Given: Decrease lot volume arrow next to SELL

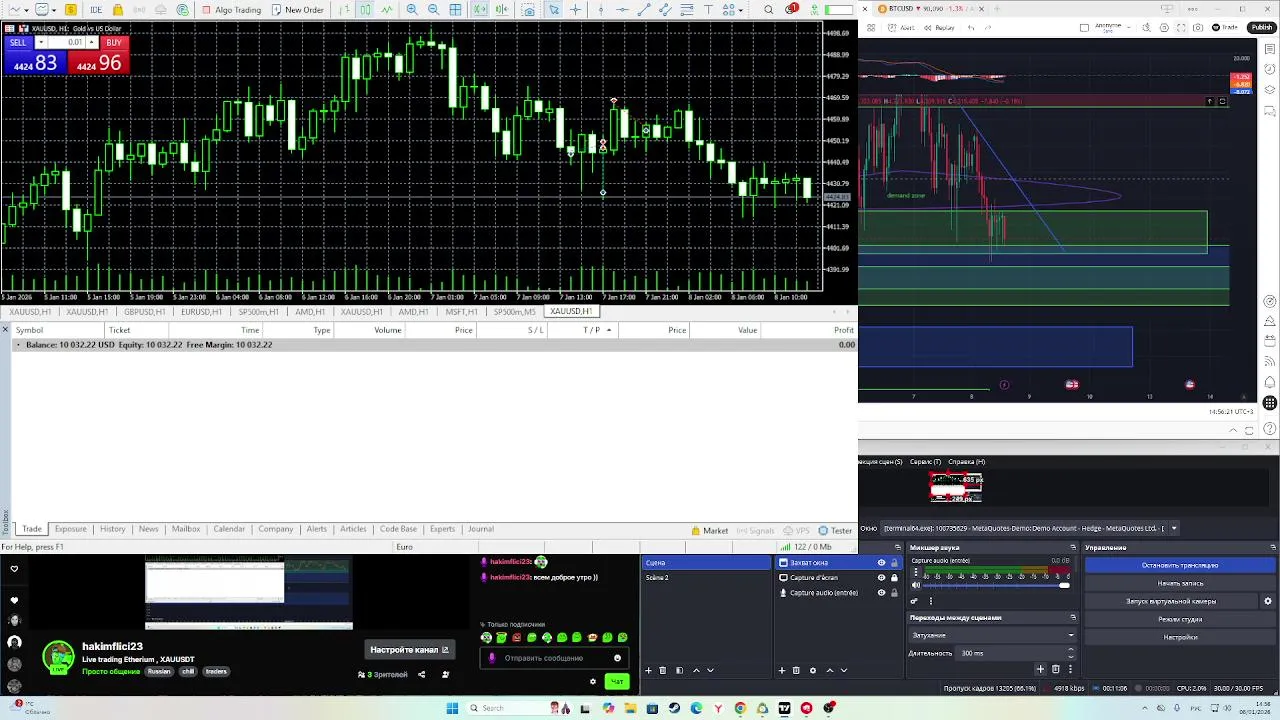Looking at the screenshot, I should pos(40,43).
